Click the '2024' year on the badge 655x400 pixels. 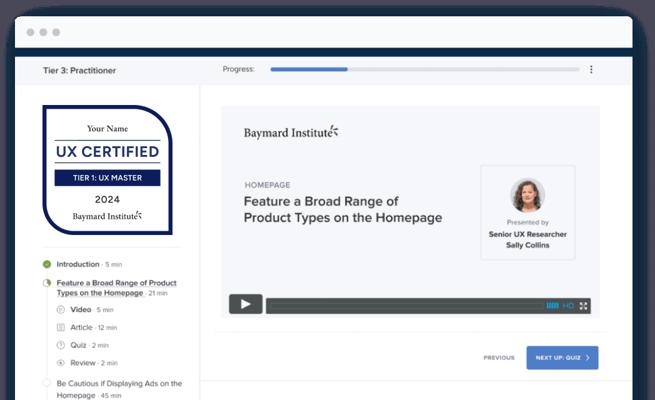(107, 200)
